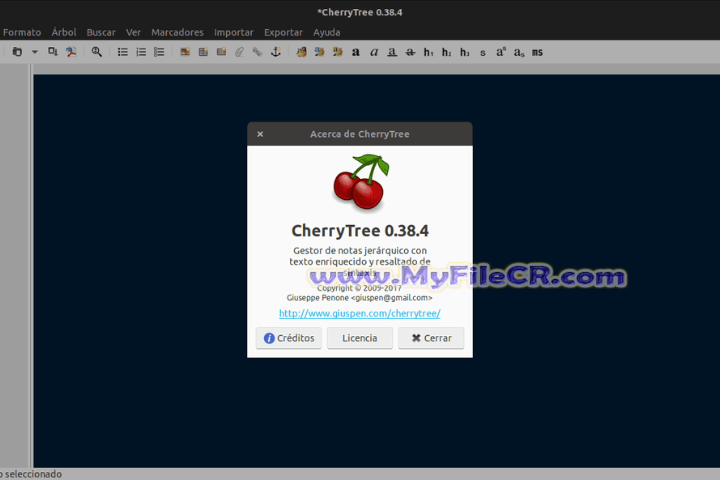Insert an image with the picture icon

(x=185, y=52)
